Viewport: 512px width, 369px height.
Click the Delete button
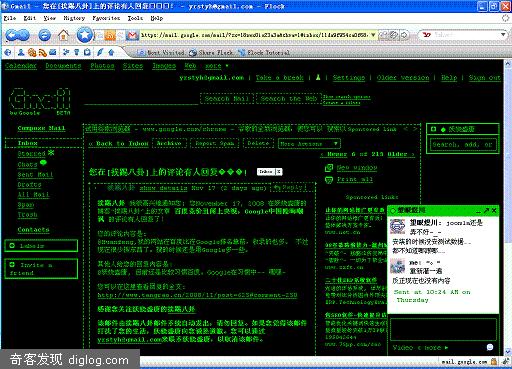(258, 143)
